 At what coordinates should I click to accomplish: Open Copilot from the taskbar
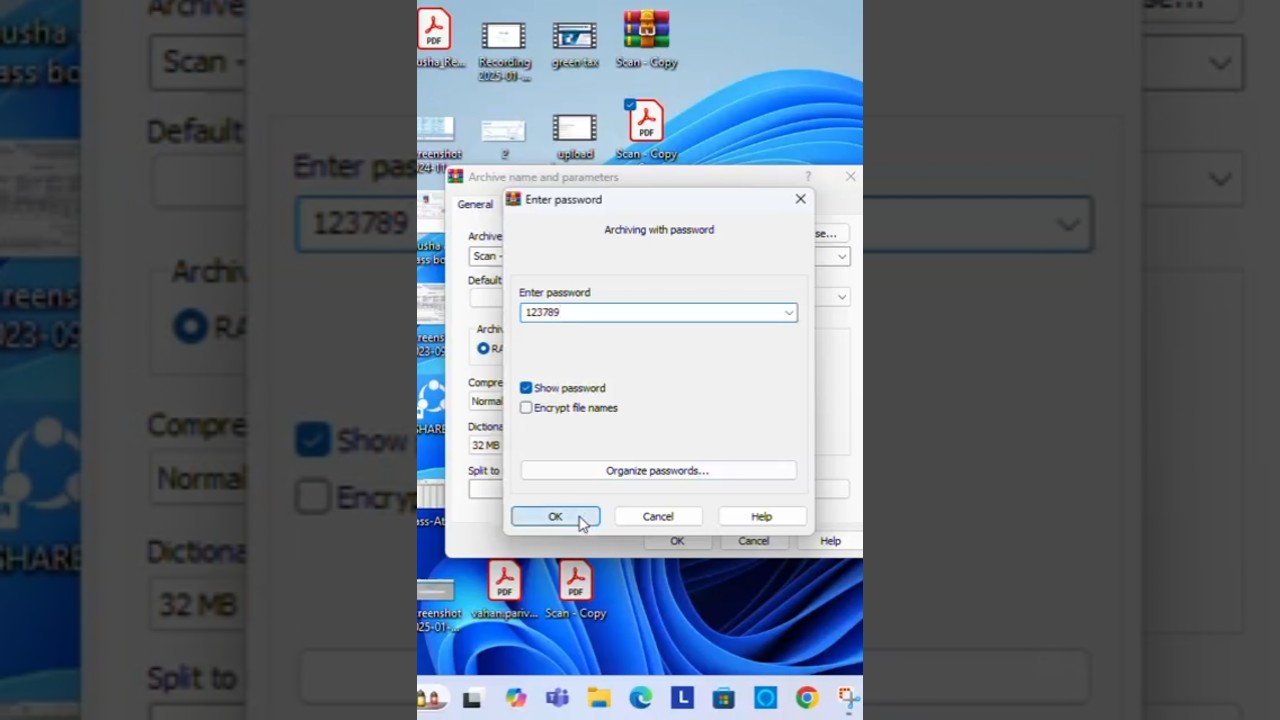pos(515,698)
